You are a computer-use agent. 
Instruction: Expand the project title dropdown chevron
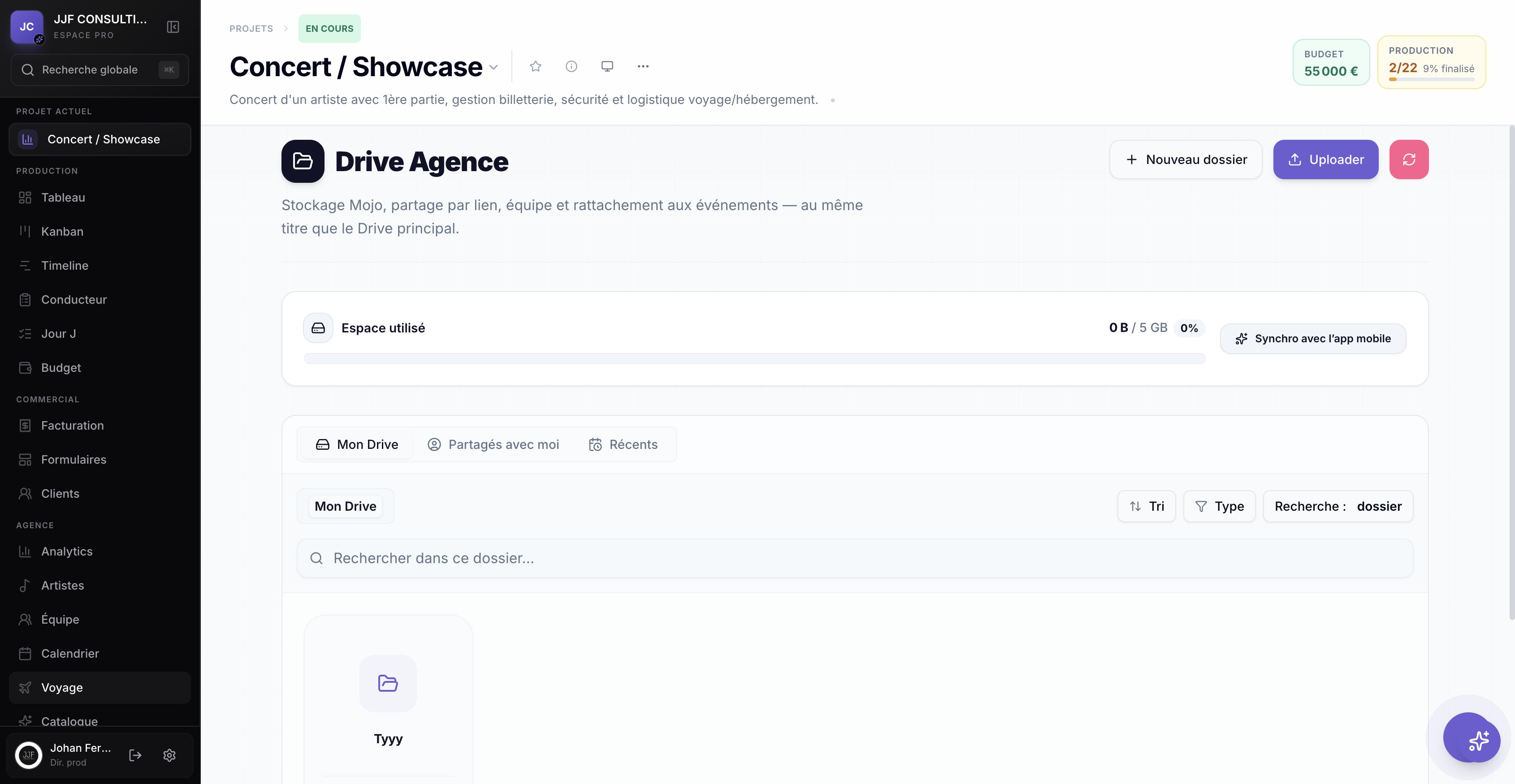pos(493,68)
